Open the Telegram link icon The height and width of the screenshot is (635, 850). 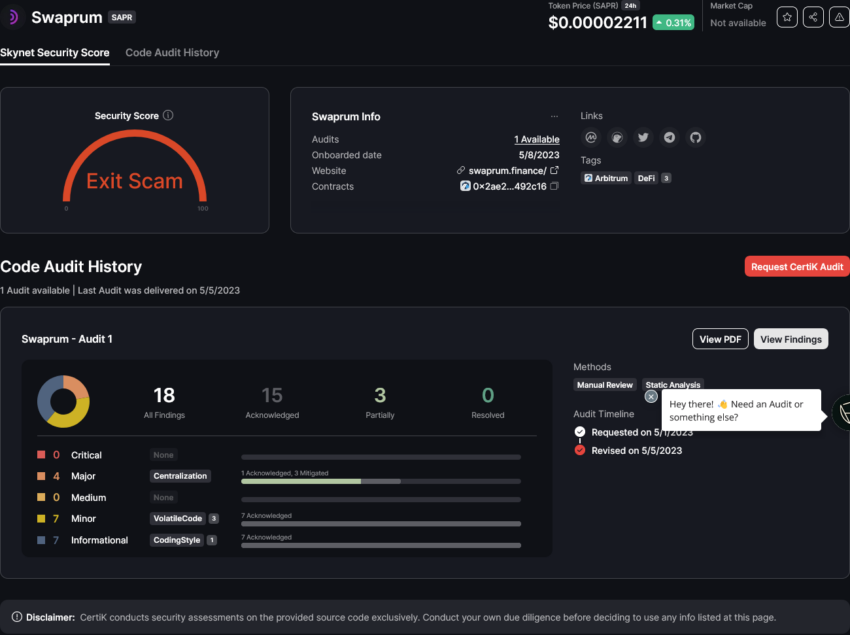click(x=669, y=138)
